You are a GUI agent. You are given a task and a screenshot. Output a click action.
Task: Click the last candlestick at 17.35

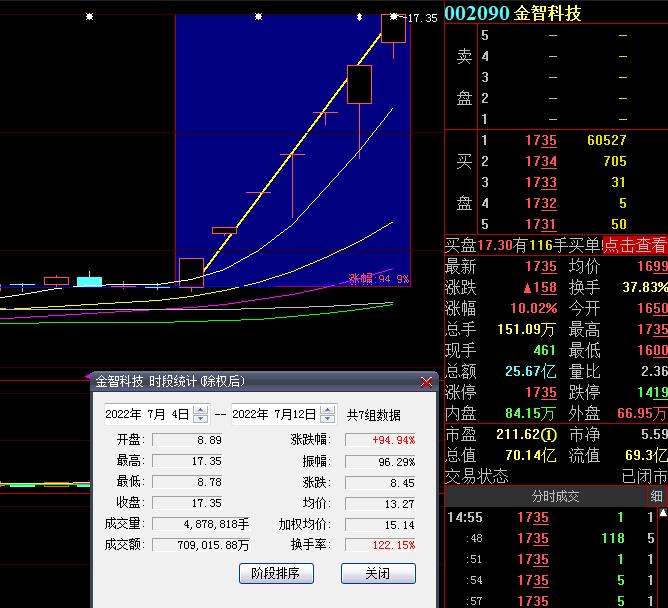point(393,29)
